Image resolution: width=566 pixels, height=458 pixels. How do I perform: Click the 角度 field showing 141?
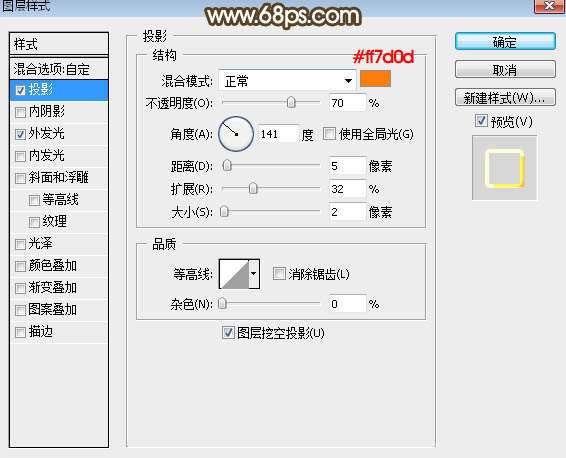[279, 134]
